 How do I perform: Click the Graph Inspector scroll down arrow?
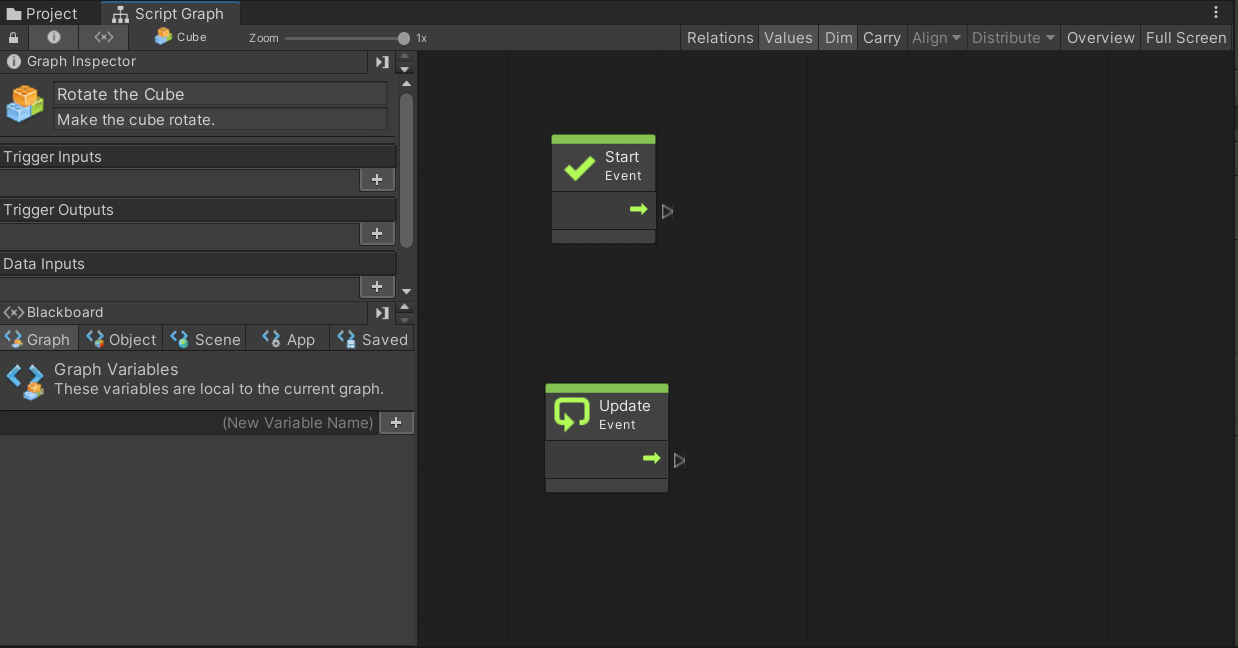405,291
